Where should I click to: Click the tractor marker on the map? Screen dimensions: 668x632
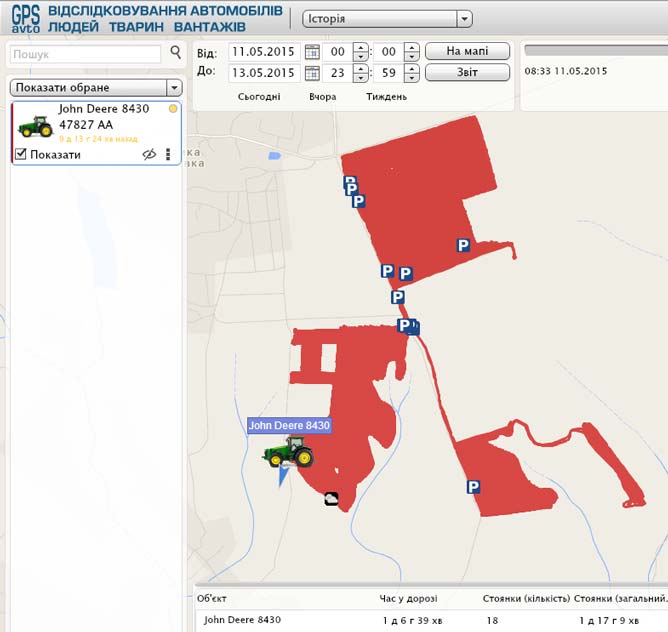[x=288, y=452]
